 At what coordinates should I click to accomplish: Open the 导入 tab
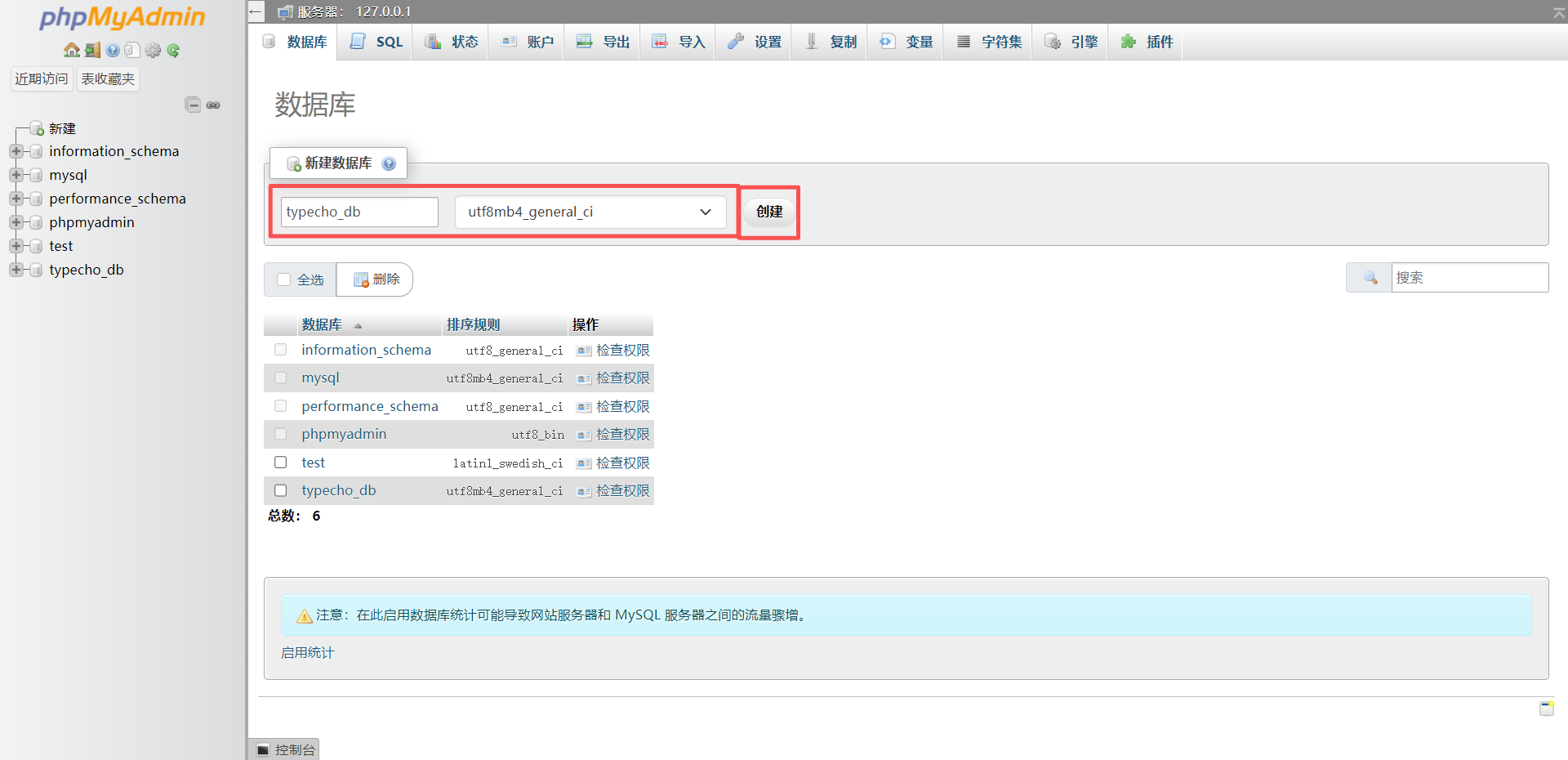[x=679, y=42]
